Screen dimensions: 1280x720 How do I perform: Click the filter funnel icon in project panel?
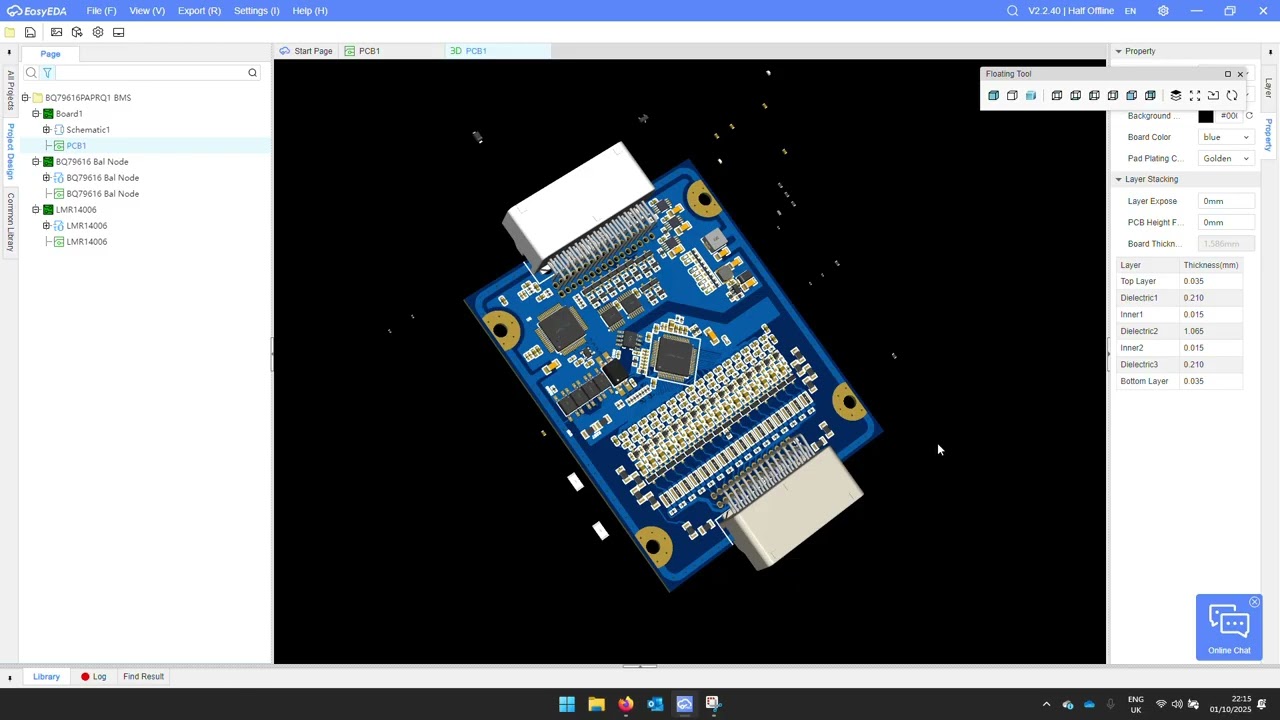47,73
